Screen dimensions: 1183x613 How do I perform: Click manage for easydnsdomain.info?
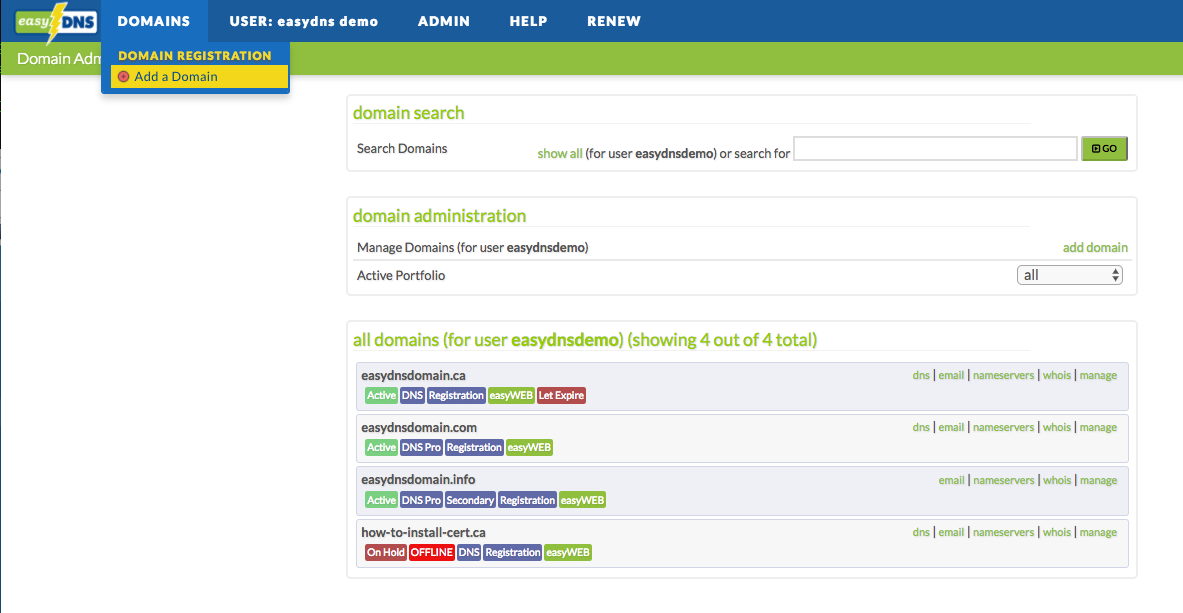1098,480
